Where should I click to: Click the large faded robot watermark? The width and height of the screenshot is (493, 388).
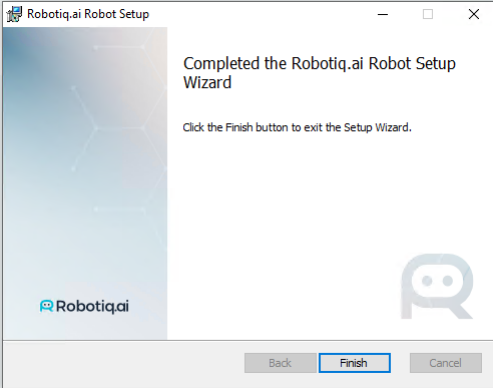pyautogui.click(x=437, y=286)
